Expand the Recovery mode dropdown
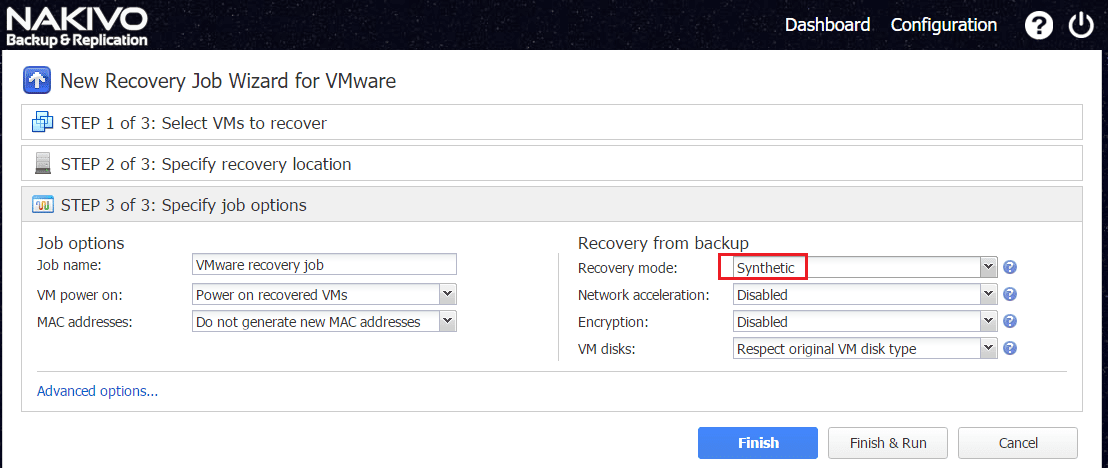Viewport: 1108px width, 468px height. (989, 267)
